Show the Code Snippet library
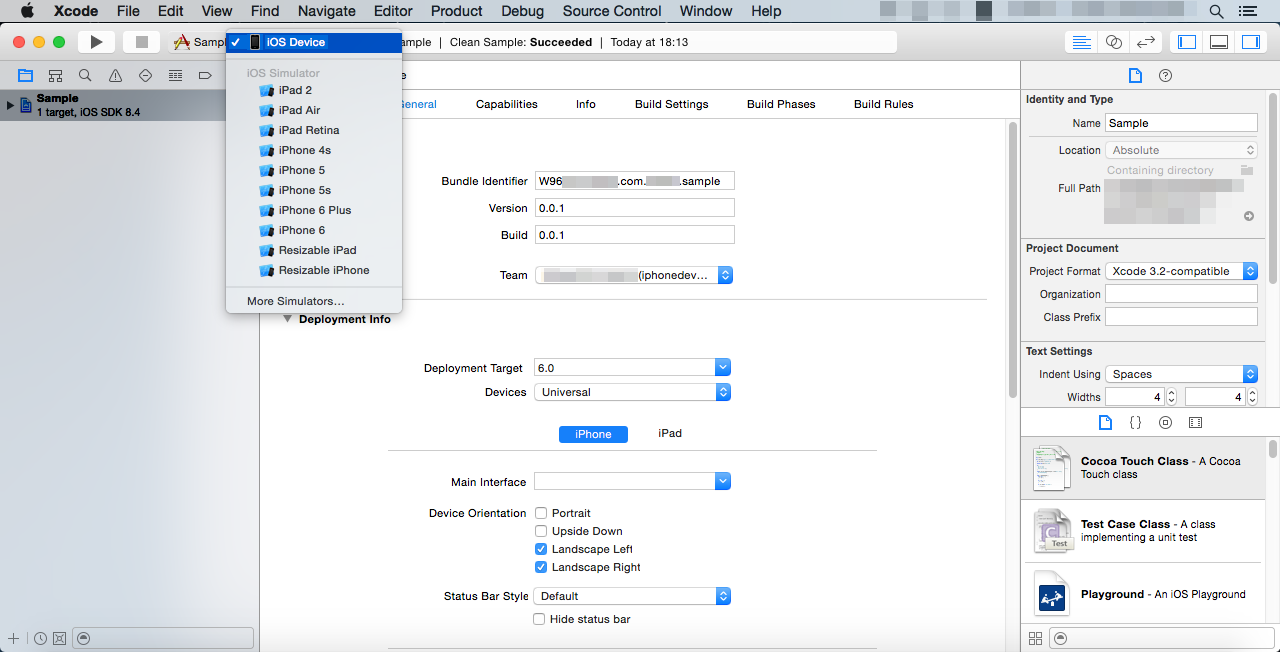1280x652 pixels. [x=1135, y=423]
